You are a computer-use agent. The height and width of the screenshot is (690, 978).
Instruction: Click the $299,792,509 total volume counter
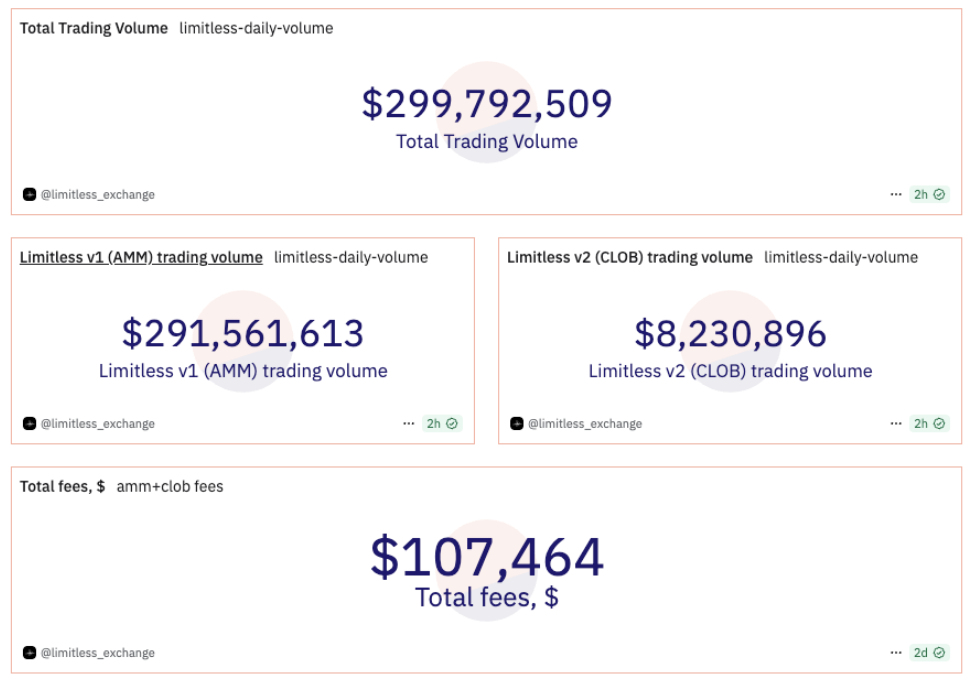click(x=487, y=105)
